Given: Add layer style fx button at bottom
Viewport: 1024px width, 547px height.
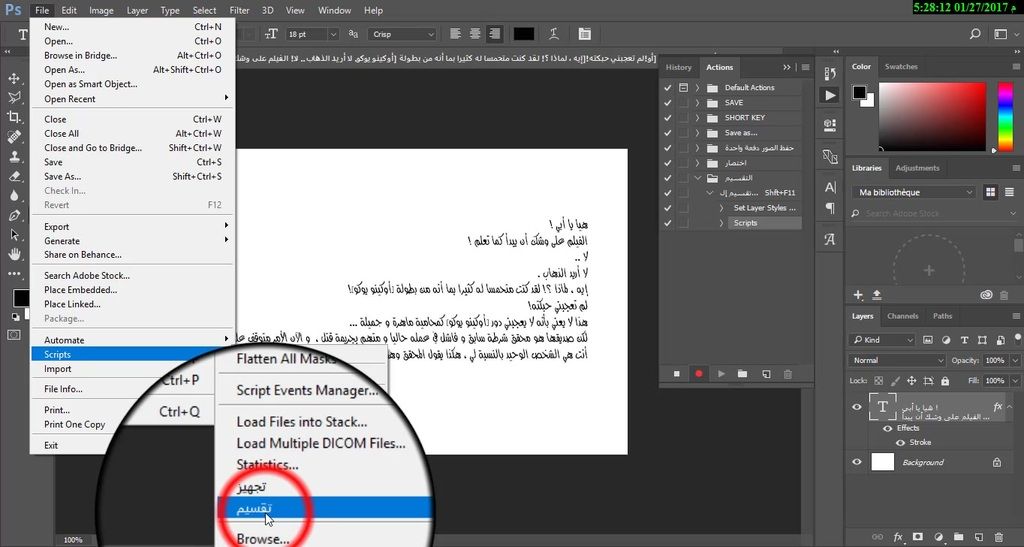Looking at the screenshot, I should click(898, 537).
